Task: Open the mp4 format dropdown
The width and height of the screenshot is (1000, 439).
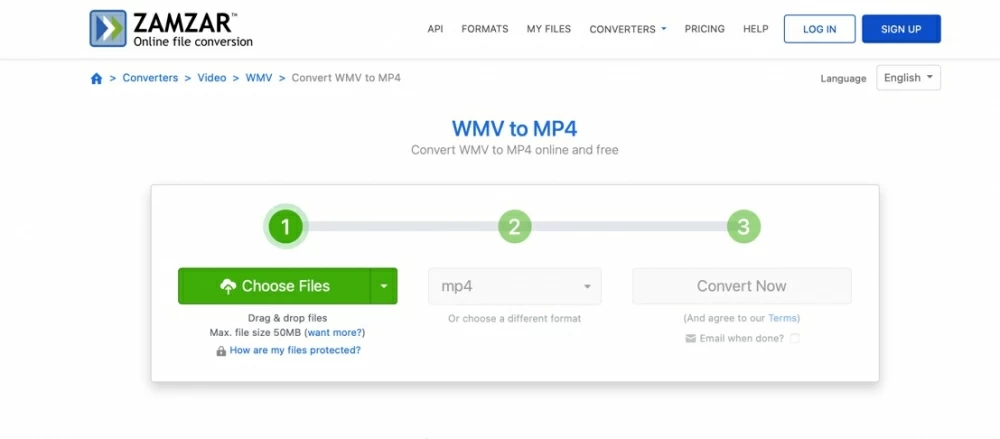Action: point(515,286)
